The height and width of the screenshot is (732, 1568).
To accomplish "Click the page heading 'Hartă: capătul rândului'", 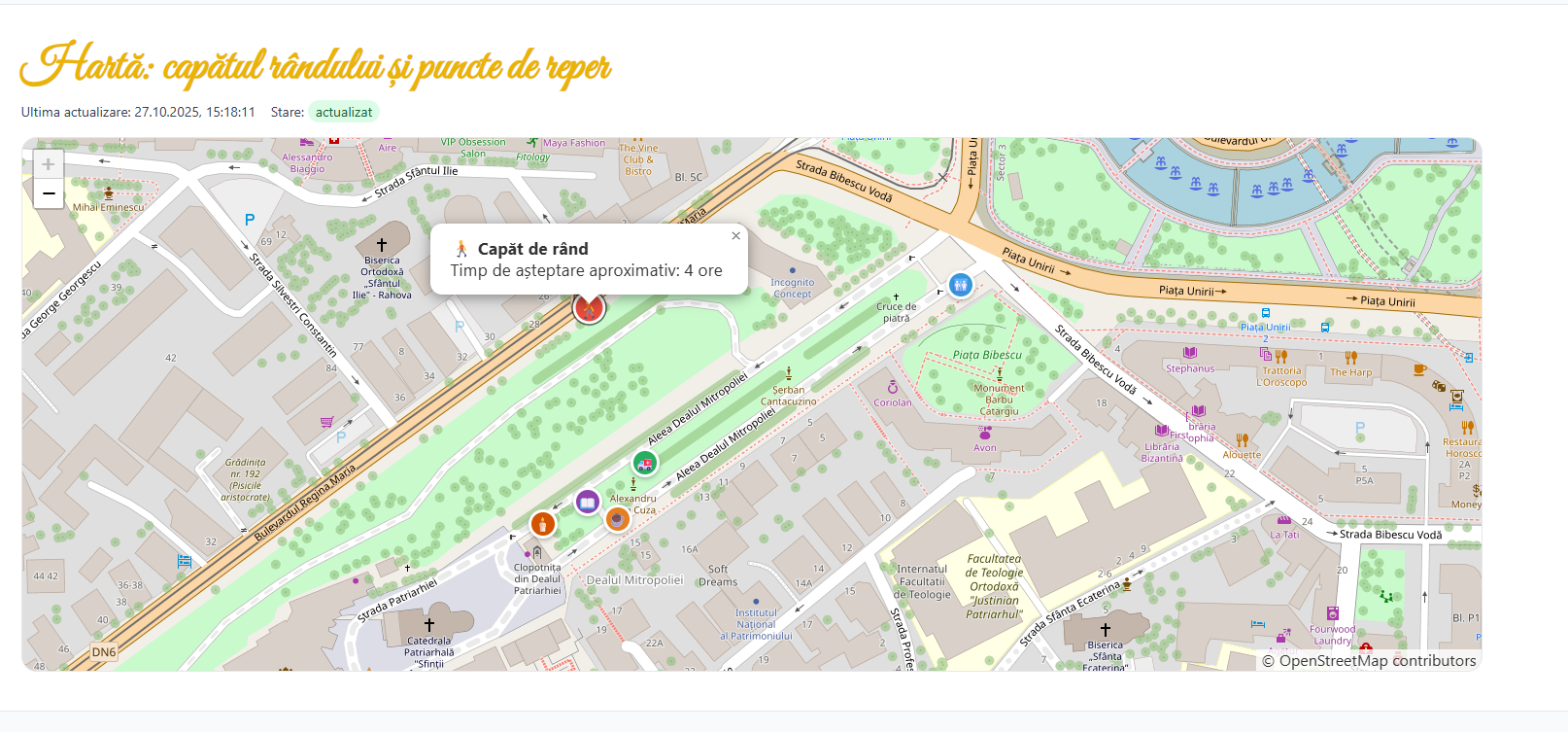I will click(316, 66).
